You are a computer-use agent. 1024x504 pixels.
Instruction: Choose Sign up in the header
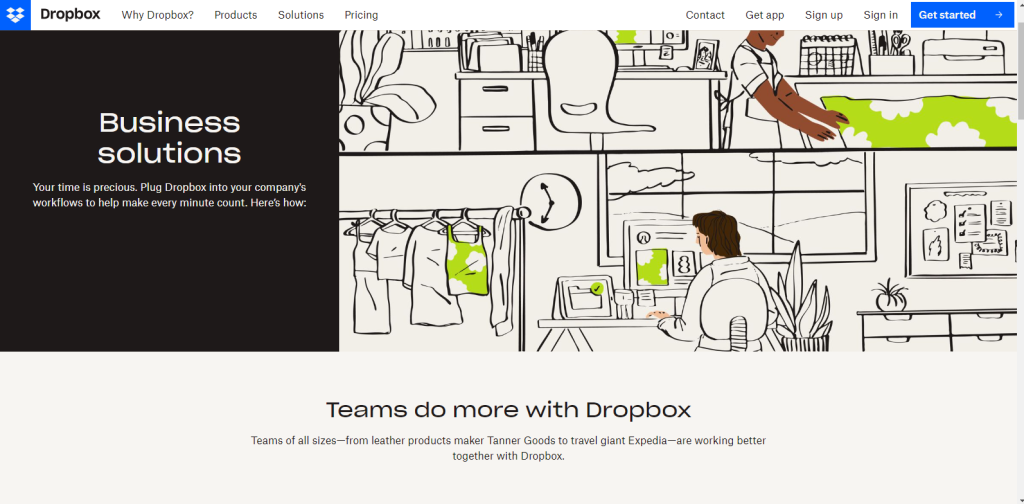pyautogui.click(x=824, y=15)
